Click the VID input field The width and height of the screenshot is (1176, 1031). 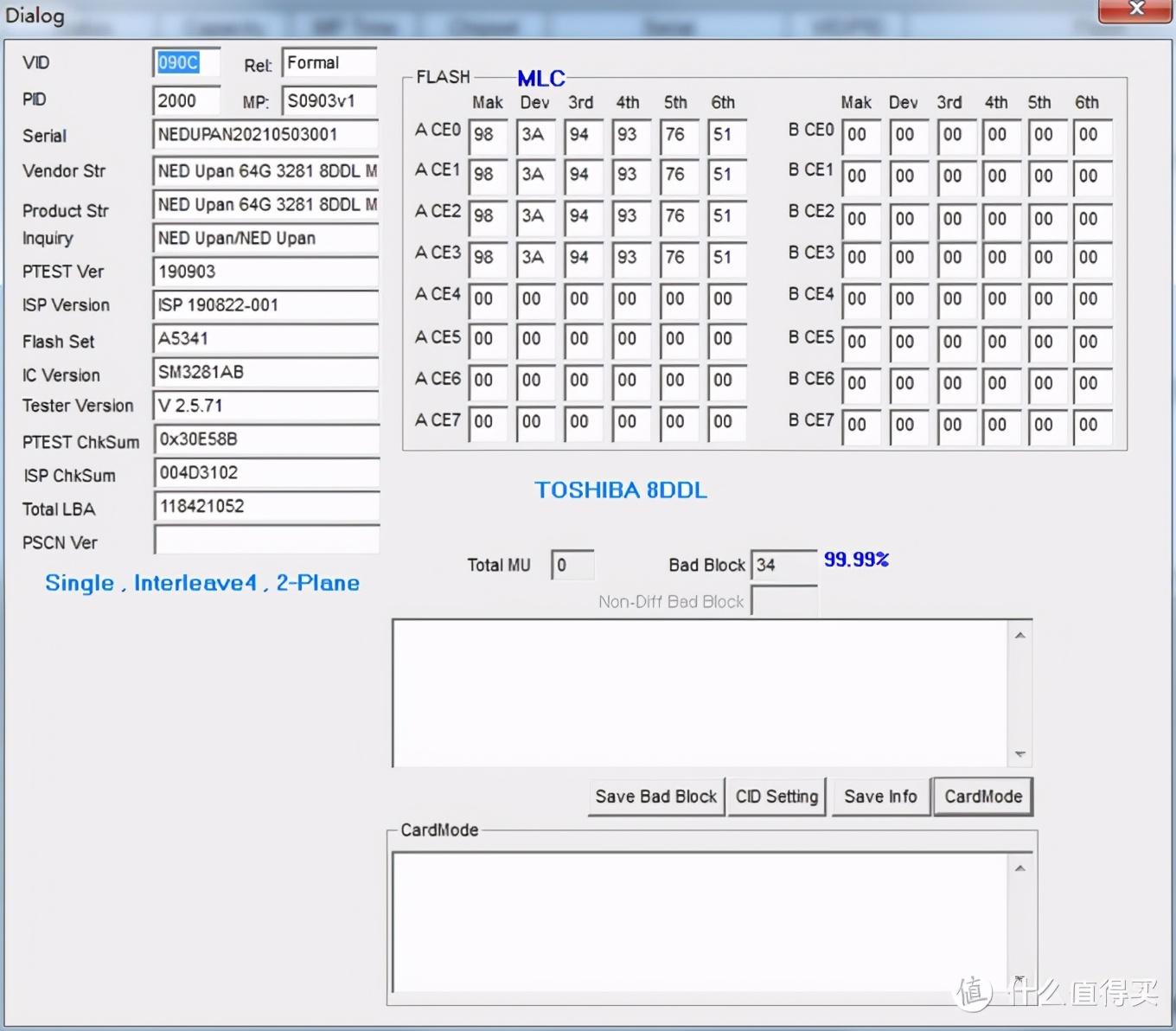coord(186,63)
